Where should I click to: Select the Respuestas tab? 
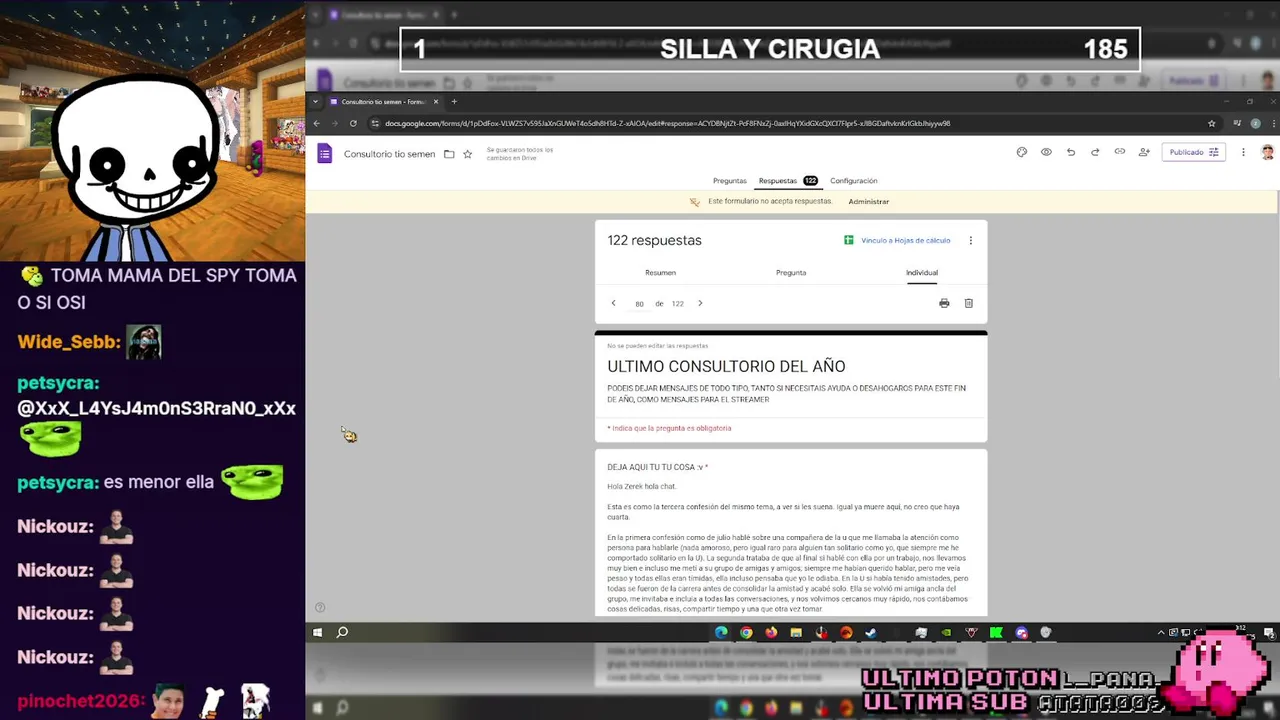(787, 181)
